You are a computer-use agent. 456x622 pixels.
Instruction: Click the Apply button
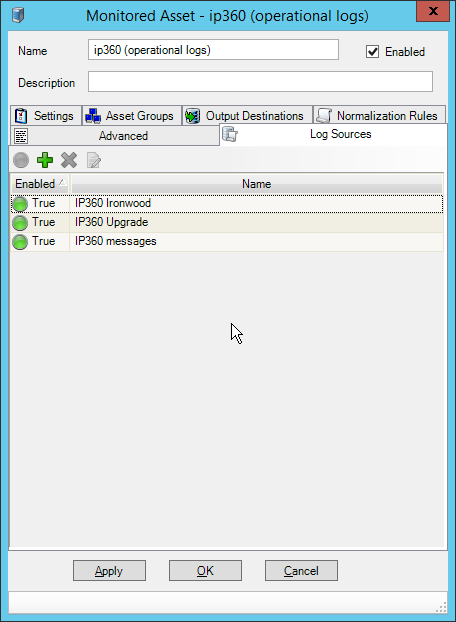pyautogui.click(x=109, y=570)
